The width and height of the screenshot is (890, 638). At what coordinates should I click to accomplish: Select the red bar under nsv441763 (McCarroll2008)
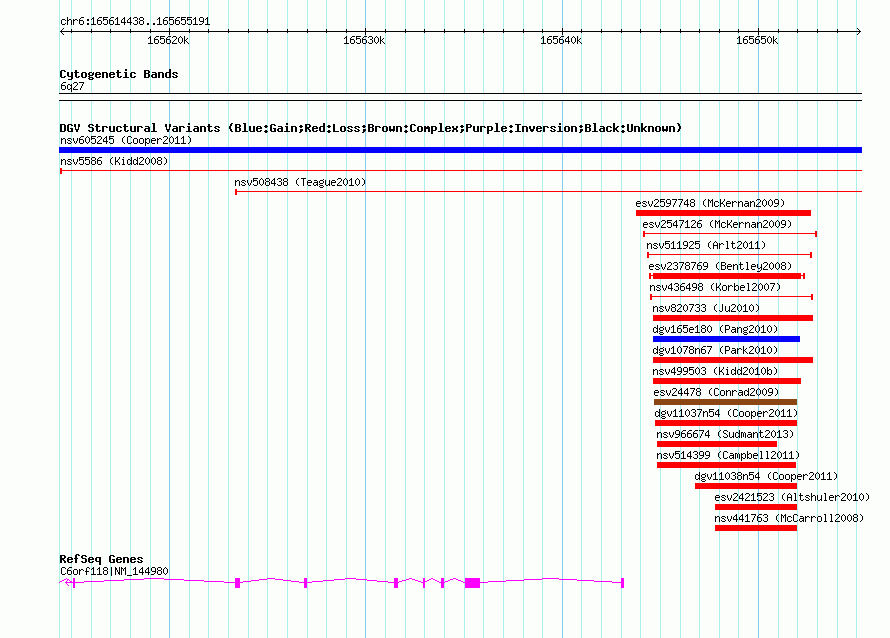[x=755, y=528]
